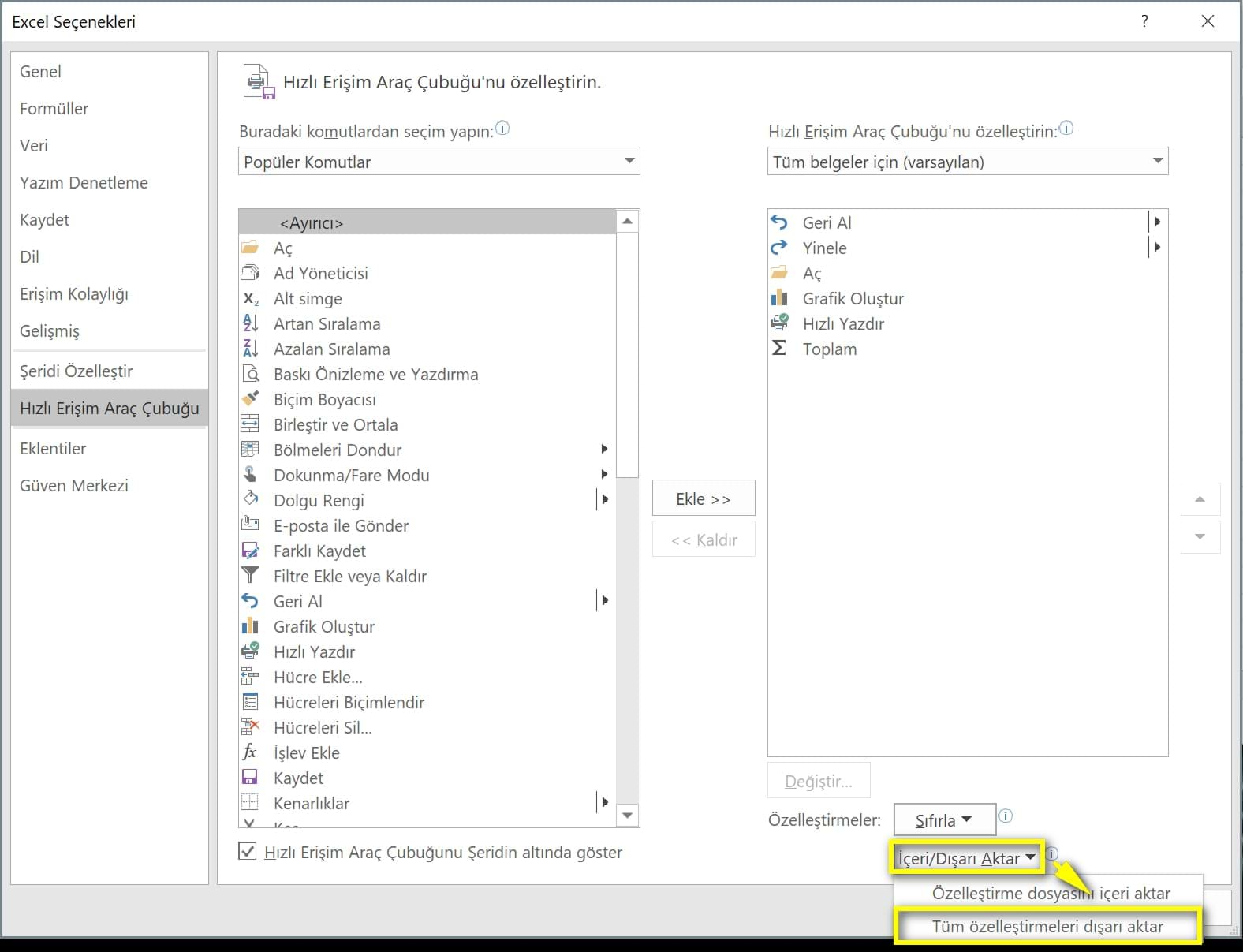Select Yinele redo icon in right list
This screenshot has width=1243, height=952.
coord(779,248)
